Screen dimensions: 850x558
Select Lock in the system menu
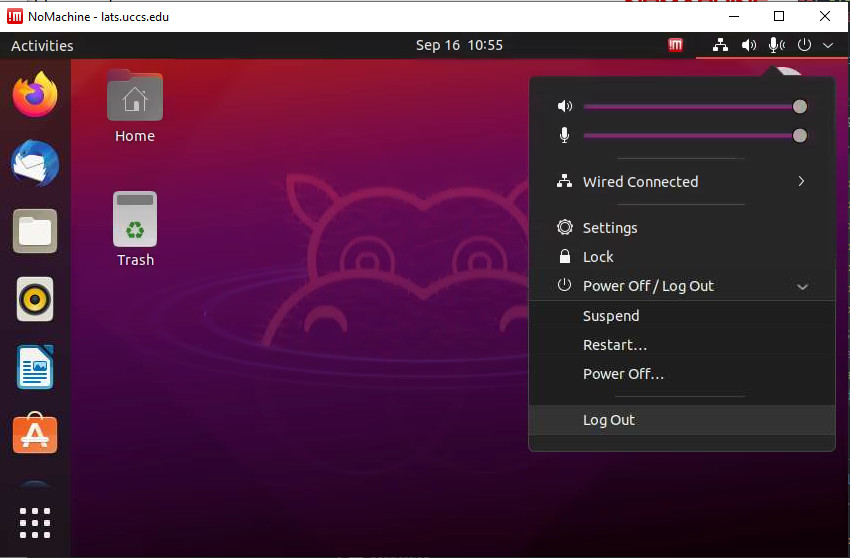pyautogui.click(x=681, y=256)
